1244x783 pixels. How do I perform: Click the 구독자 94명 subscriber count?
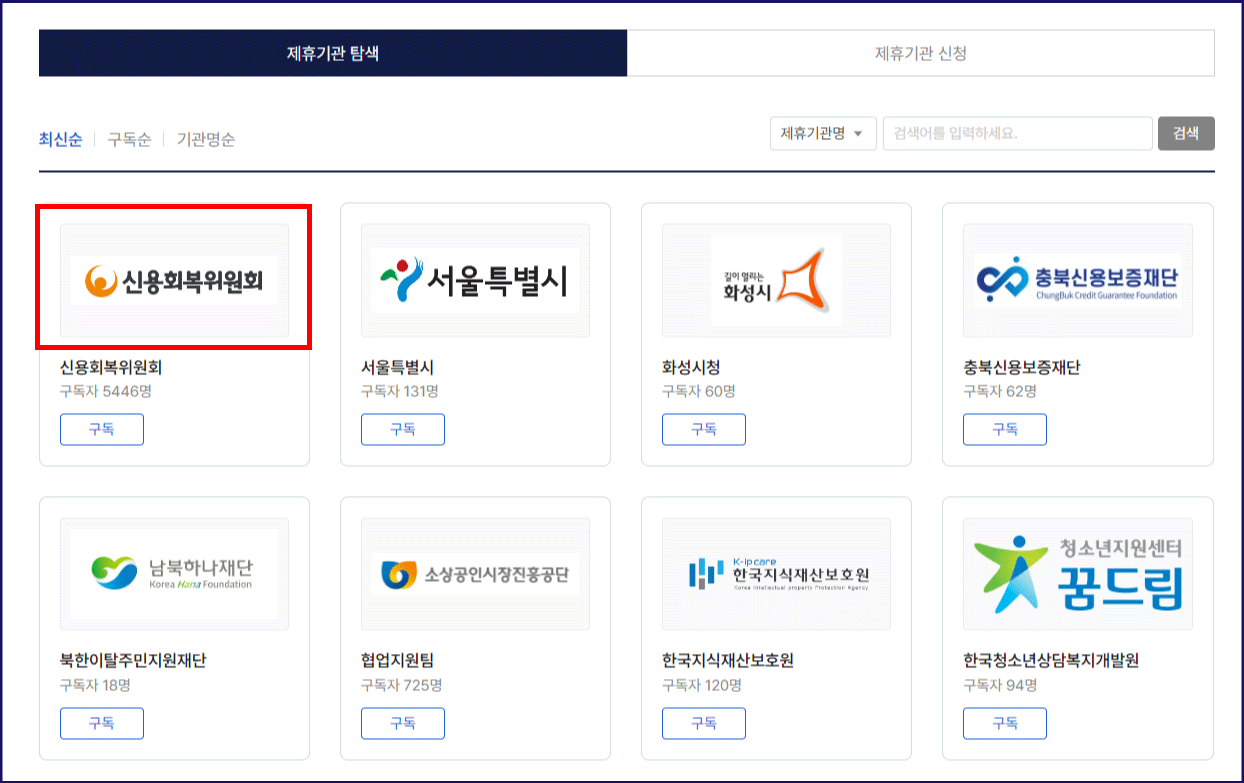(1000, 685)
